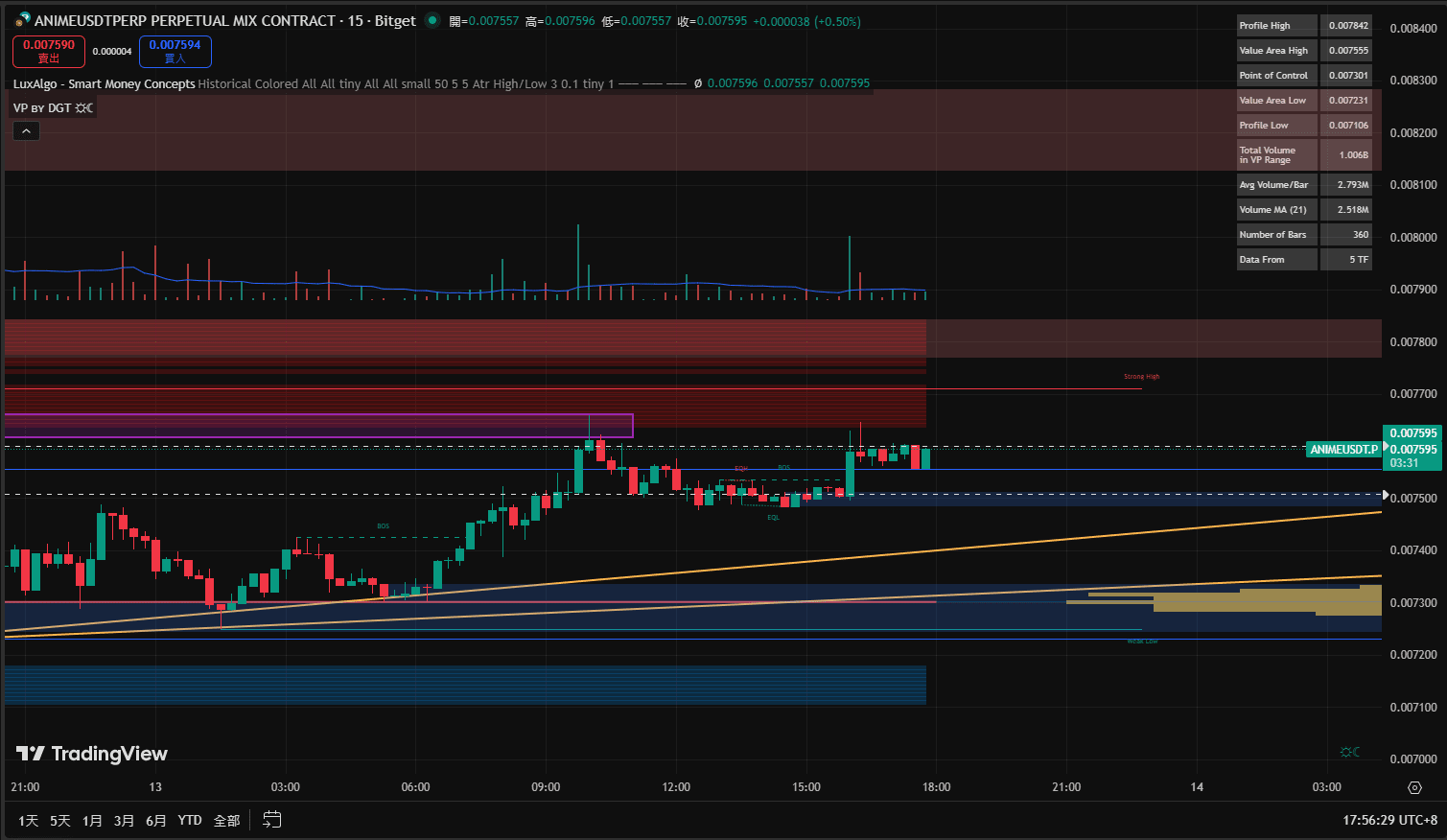Click the TradingView logo
Viewport: 1447px width, 840px height.
92,754
